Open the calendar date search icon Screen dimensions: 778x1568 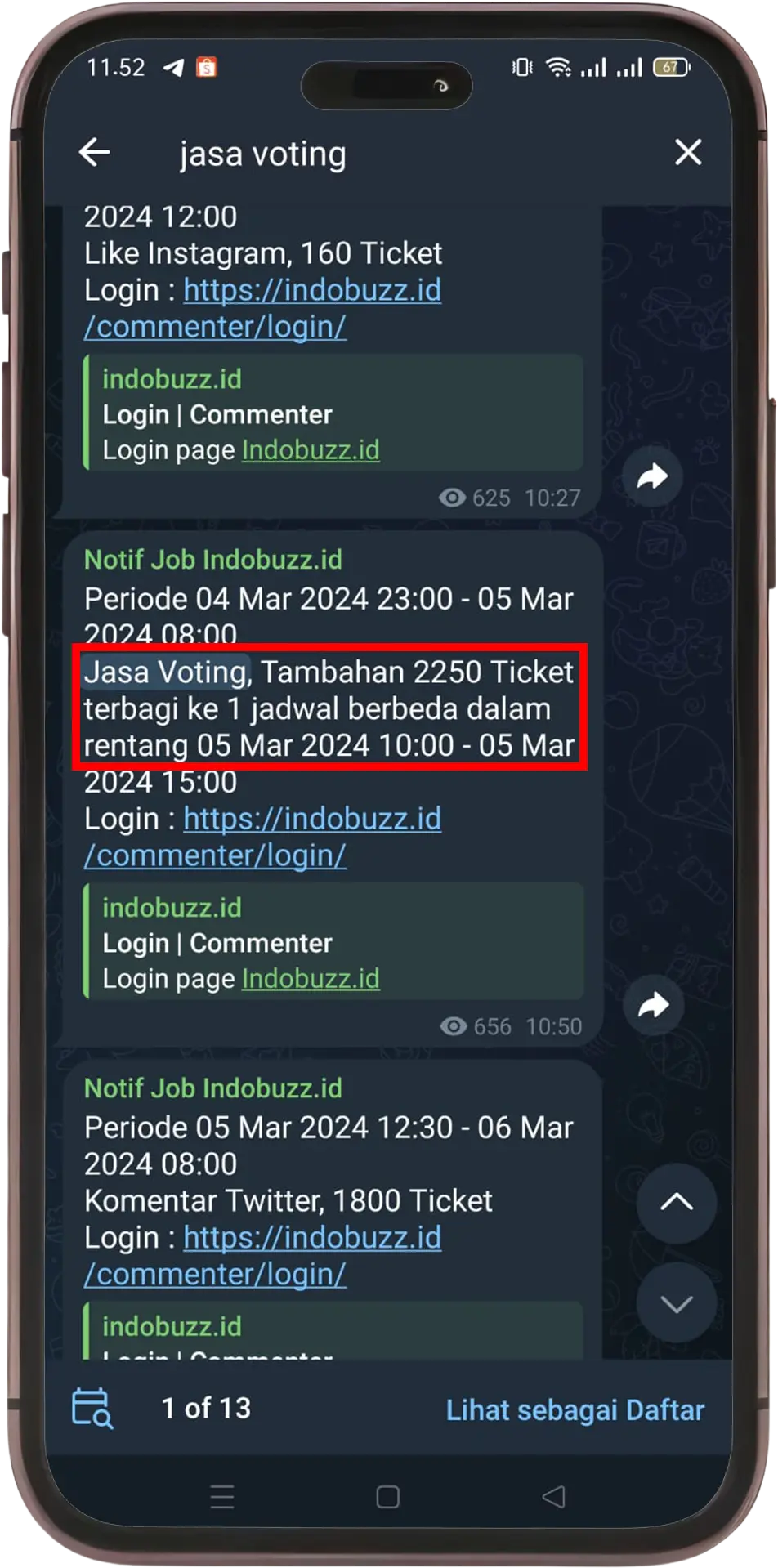[x=92, y=1408]
